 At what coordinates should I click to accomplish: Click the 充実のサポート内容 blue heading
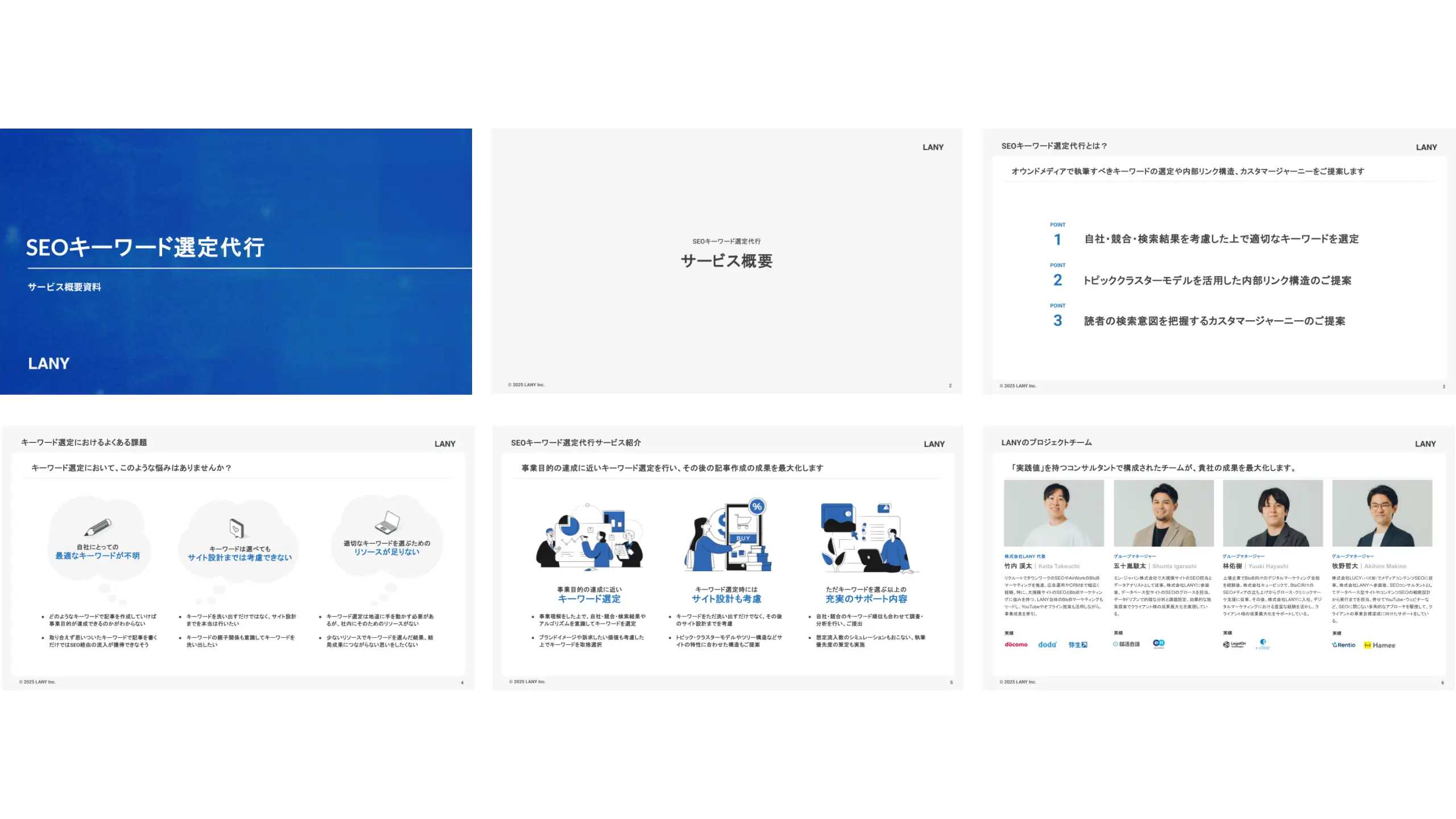tap(866, 599)
